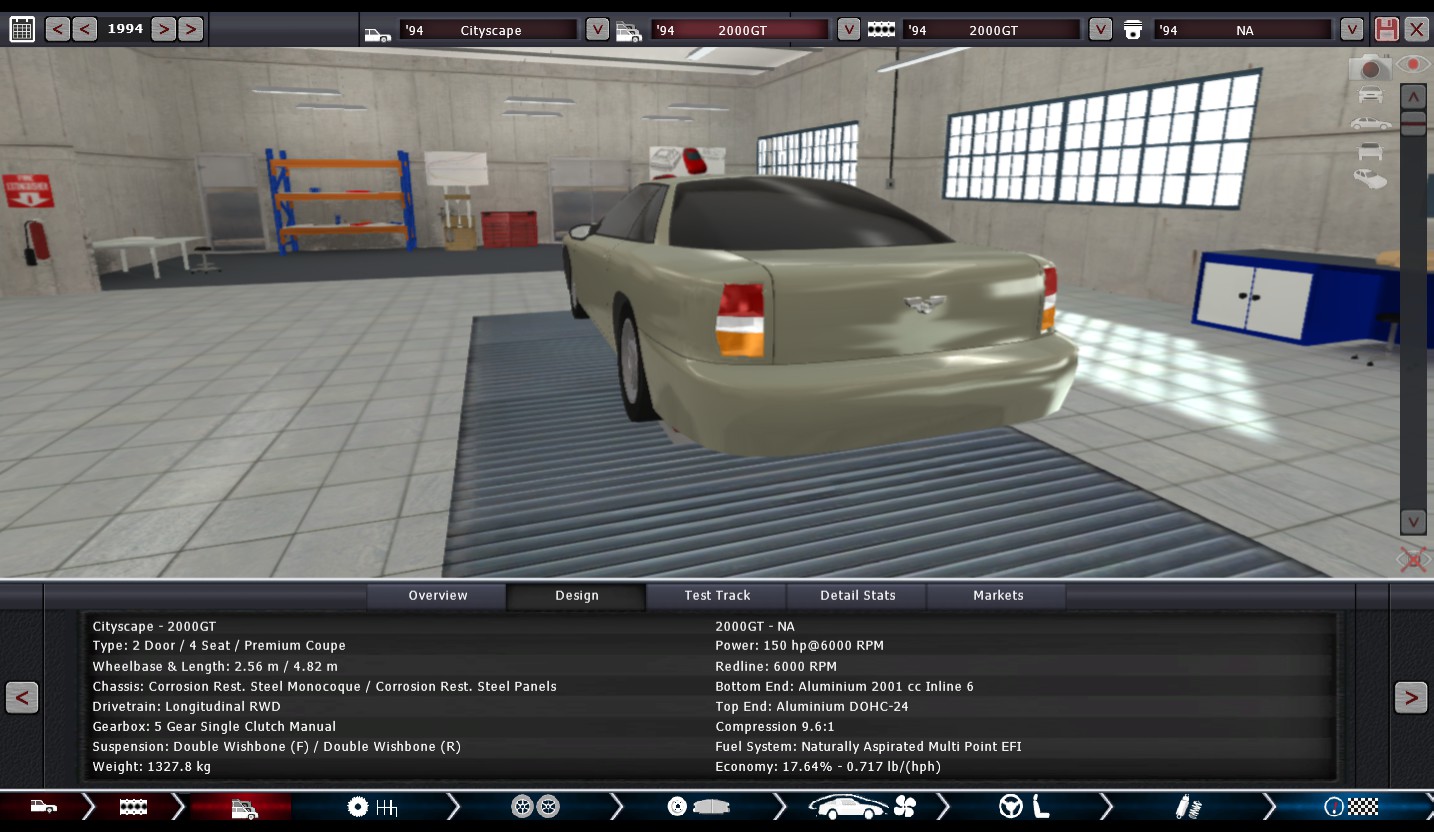Open the brakes step with disc and pad icon
This screenshot has width=1434, height=832.
(x=699, y=806)
